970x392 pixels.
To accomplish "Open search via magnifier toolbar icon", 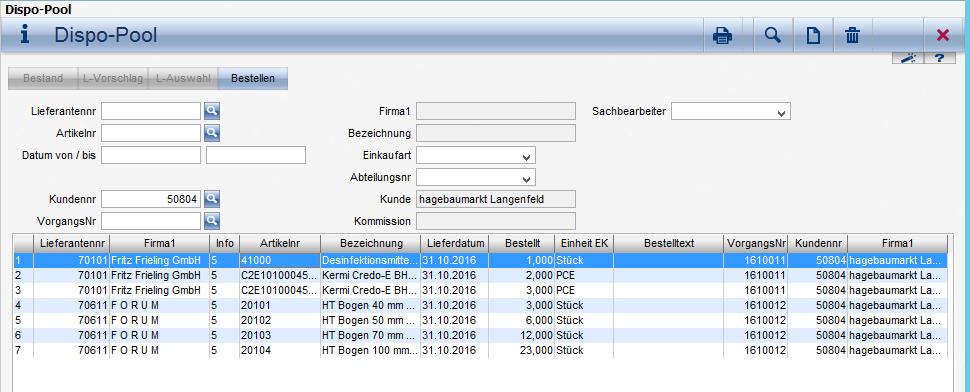I will click(x=772, y=35).
